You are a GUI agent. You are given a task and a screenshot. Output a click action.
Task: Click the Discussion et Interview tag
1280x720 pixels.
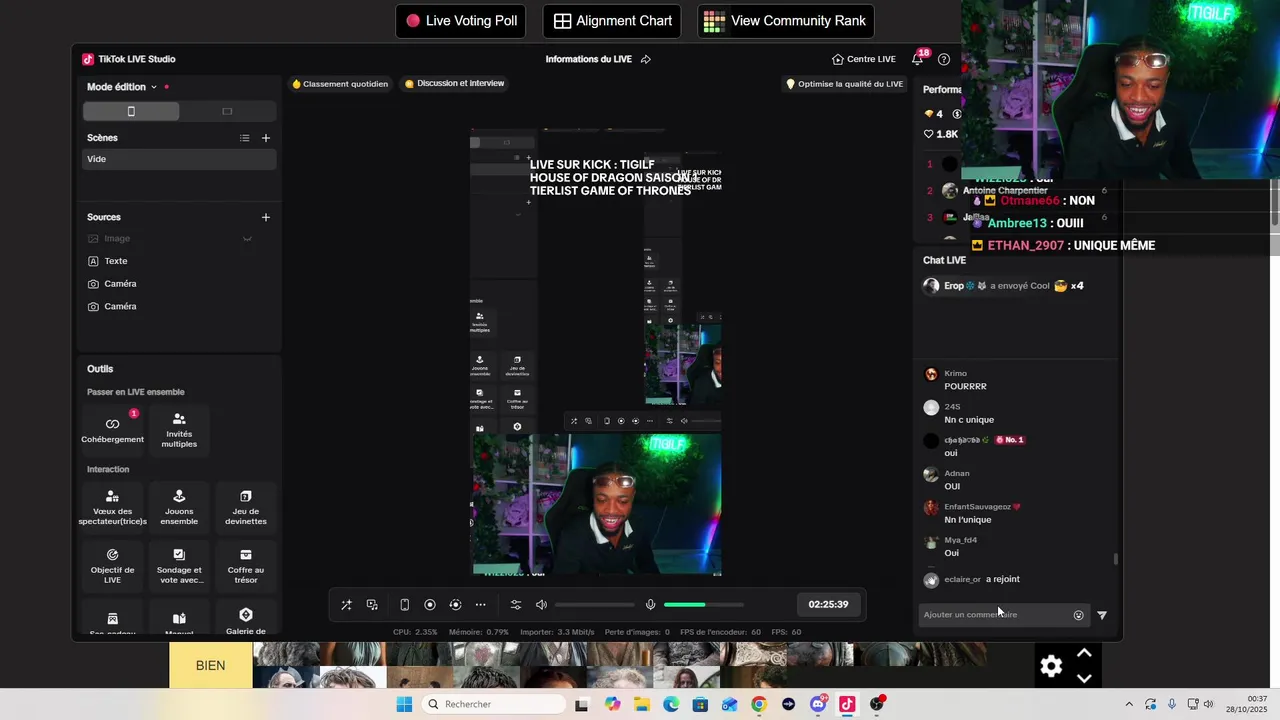(455, 84)
